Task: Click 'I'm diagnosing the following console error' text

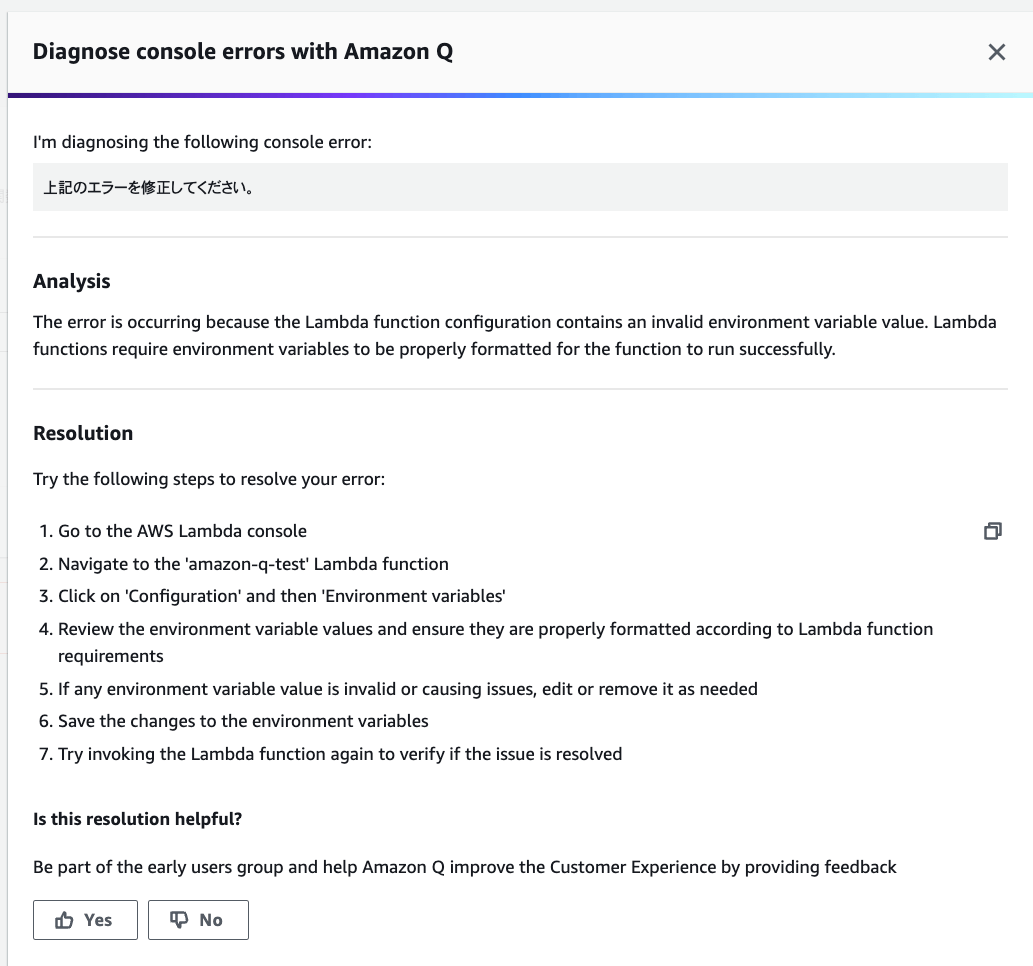Action: click(x=202, y=142)
